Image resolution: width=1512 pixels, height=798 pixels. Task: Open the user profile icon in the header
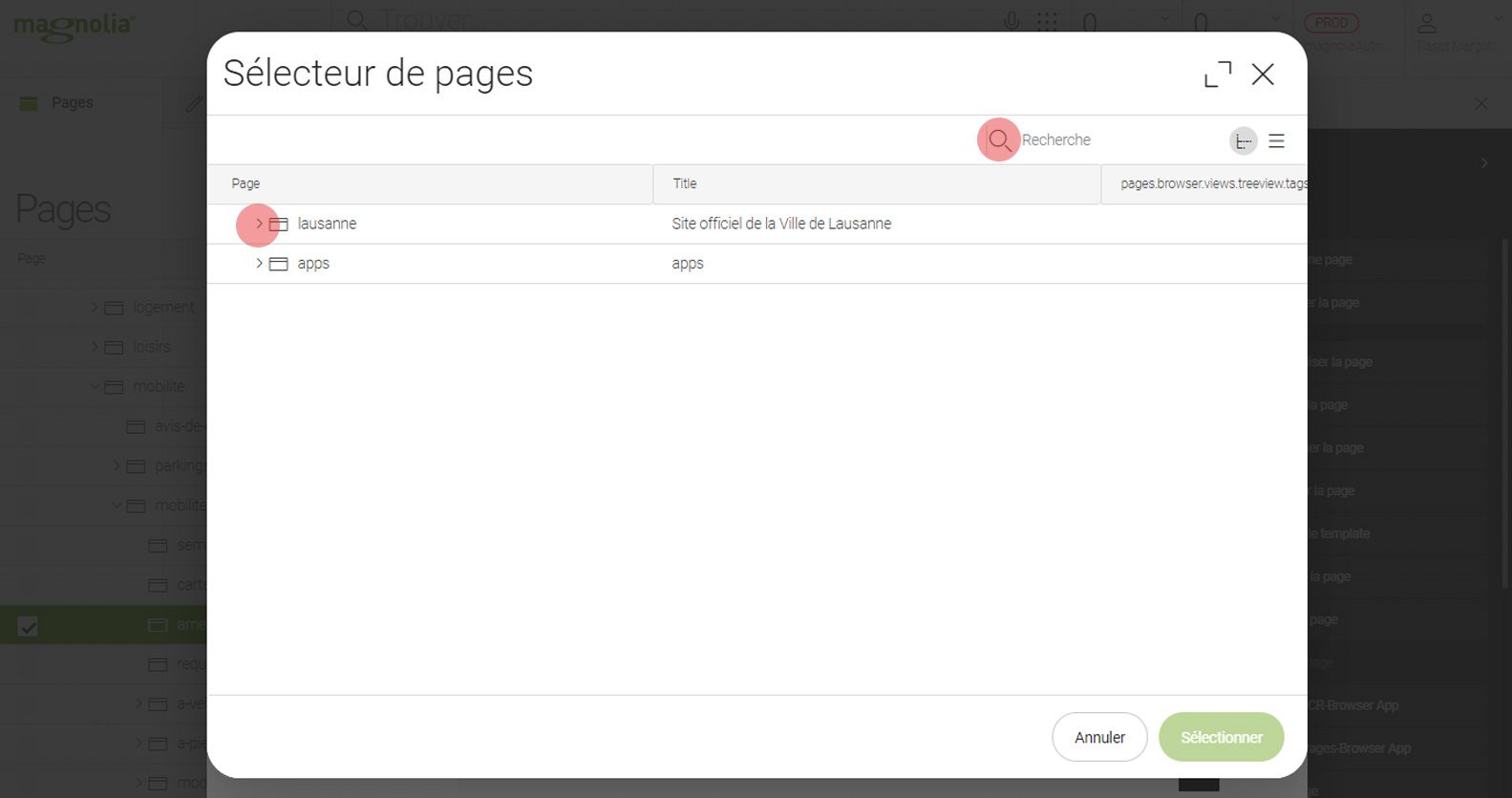[x=1427, y=23]
